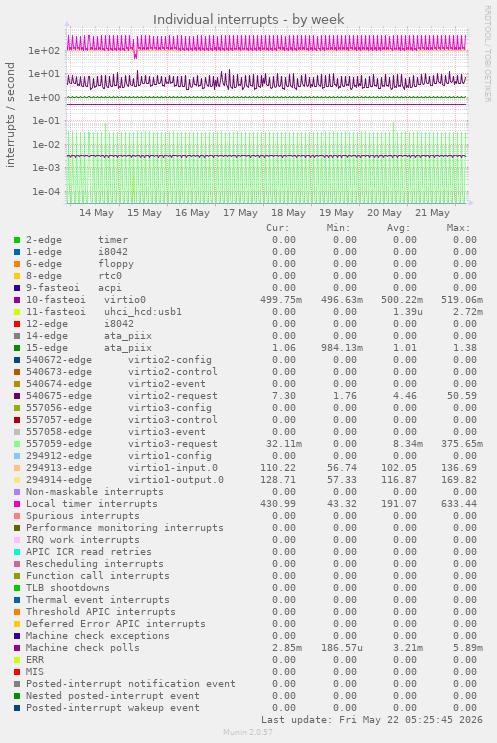Click the dark purple virtio2-request legend swatch
Viewport: 497px width, 743px height.
[17, 396]
